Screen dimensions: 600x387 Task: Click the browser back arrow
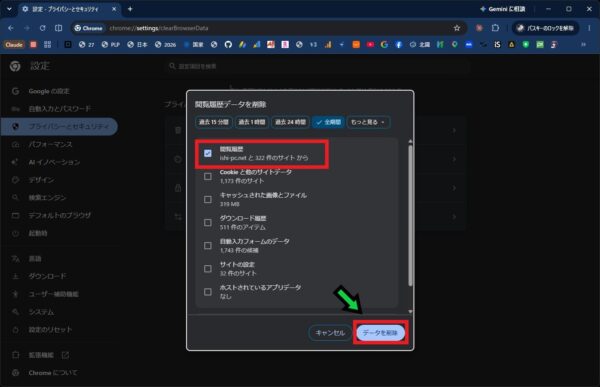point(11,28)
